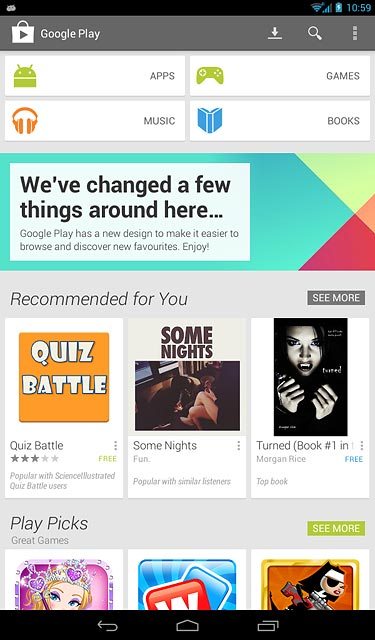Tap the search magnifier icon
This screenshot has width=375, height=640.
[x=315, y=33]
